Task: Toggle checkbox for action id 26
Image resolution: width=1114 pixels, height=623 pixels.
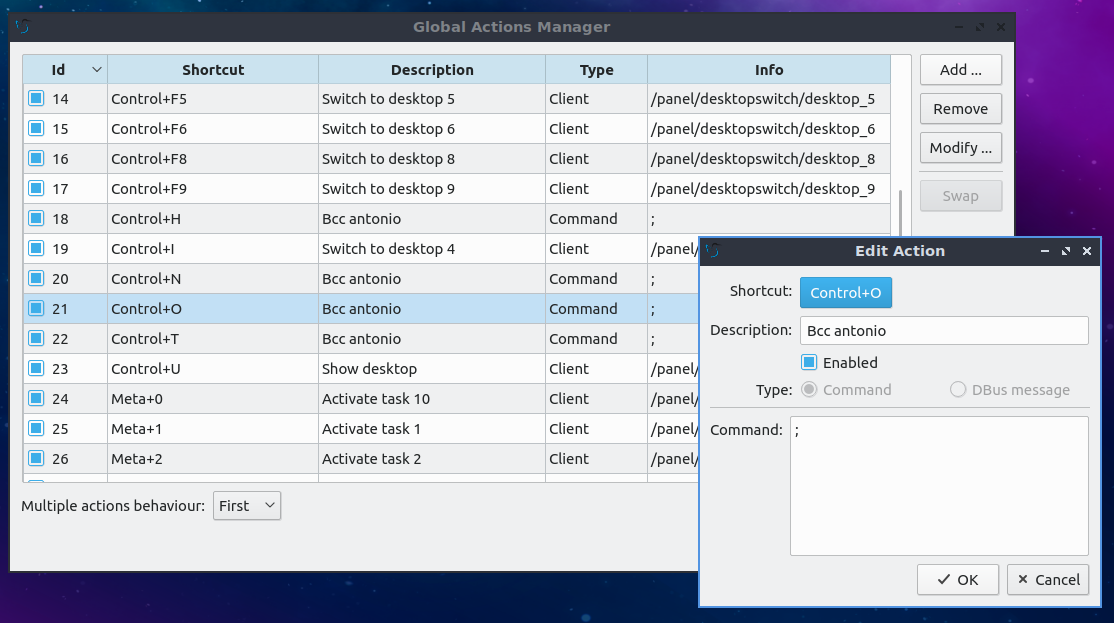Action: (36, 458)
